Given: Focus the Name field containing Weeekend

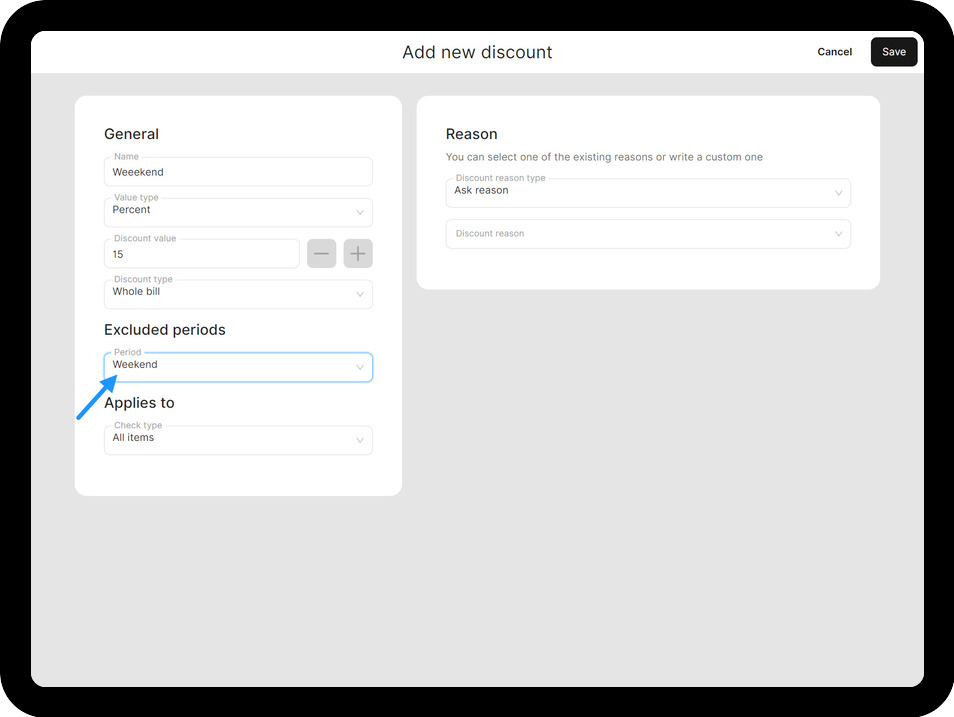Looking at the screenshot, I should [x=238, y=172].
